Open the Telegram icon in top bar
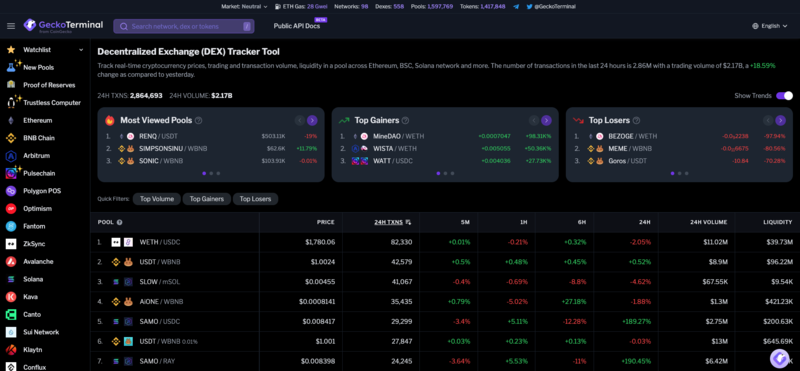The image size is (800, 371). pyautogui.click(x=516, y=7)
